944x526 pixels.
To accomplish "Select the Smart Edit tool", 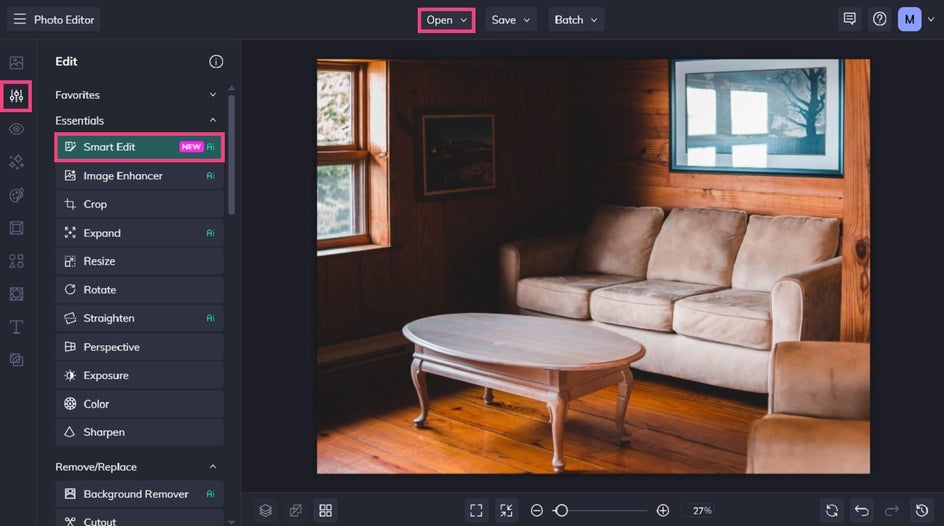I will 139,147.
